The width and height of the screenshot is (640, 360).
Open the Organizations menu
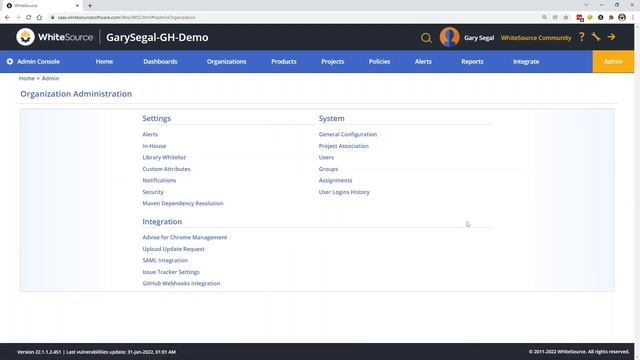(x=227, y=62)
